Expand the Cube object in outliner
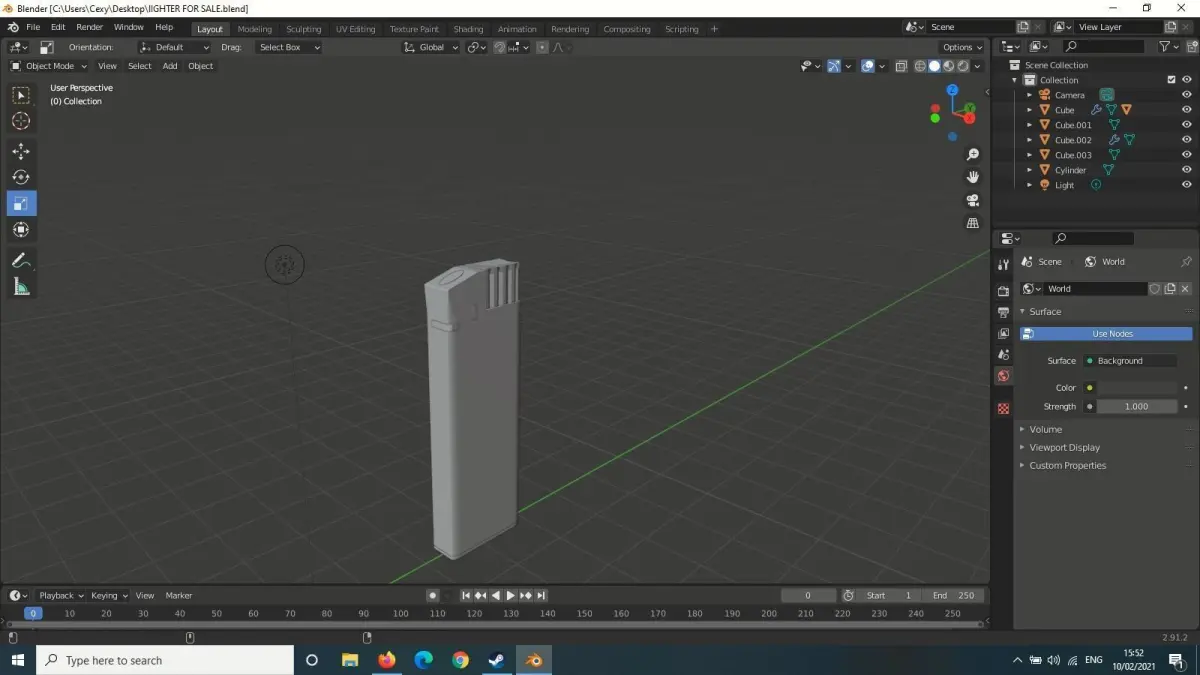The height and width of the screenshot is (675, 1200). 1030,110
